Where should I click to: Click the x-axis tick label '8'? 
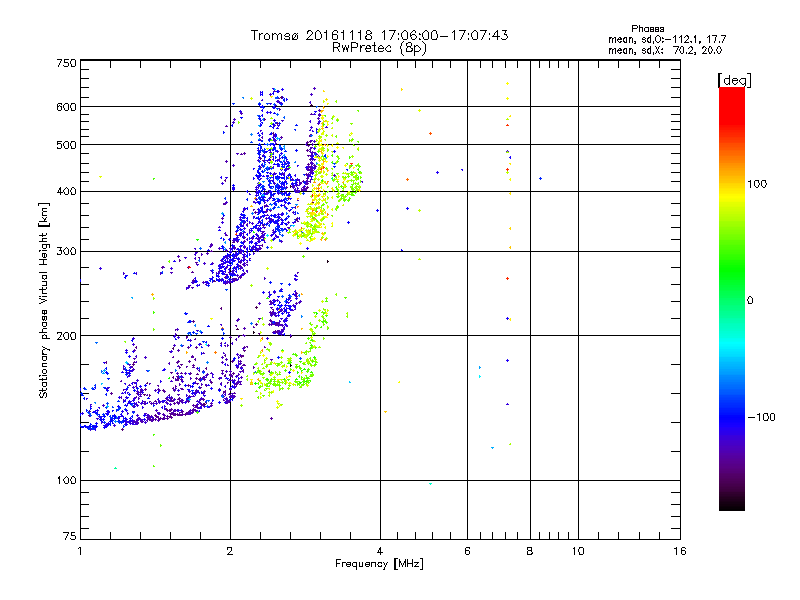[530, 551]
